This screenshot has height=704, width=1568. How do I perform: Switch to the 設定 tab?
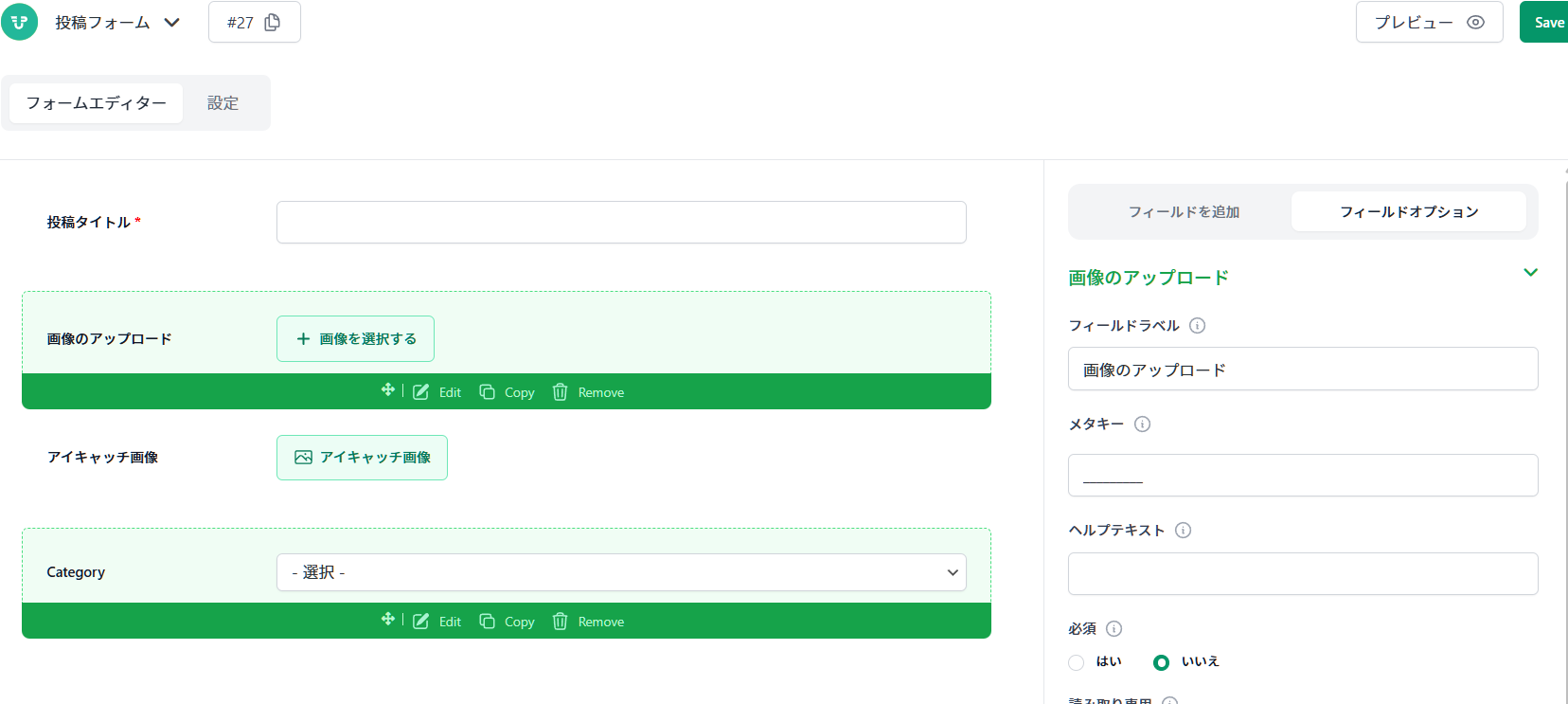(223, 103)
